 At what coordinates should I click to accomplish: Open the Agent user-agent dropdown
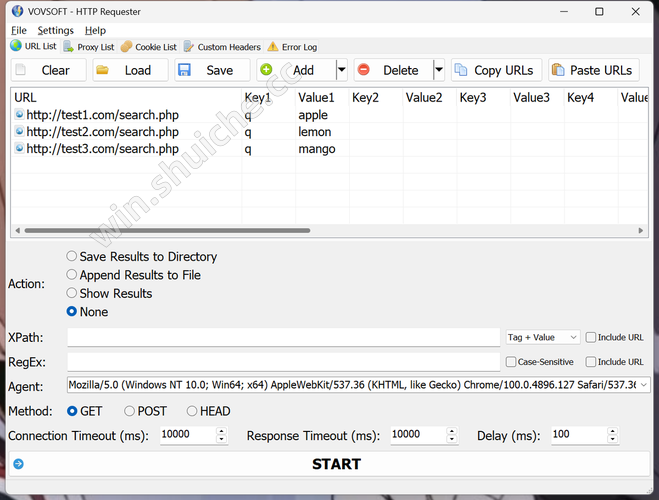click(643, 385)
